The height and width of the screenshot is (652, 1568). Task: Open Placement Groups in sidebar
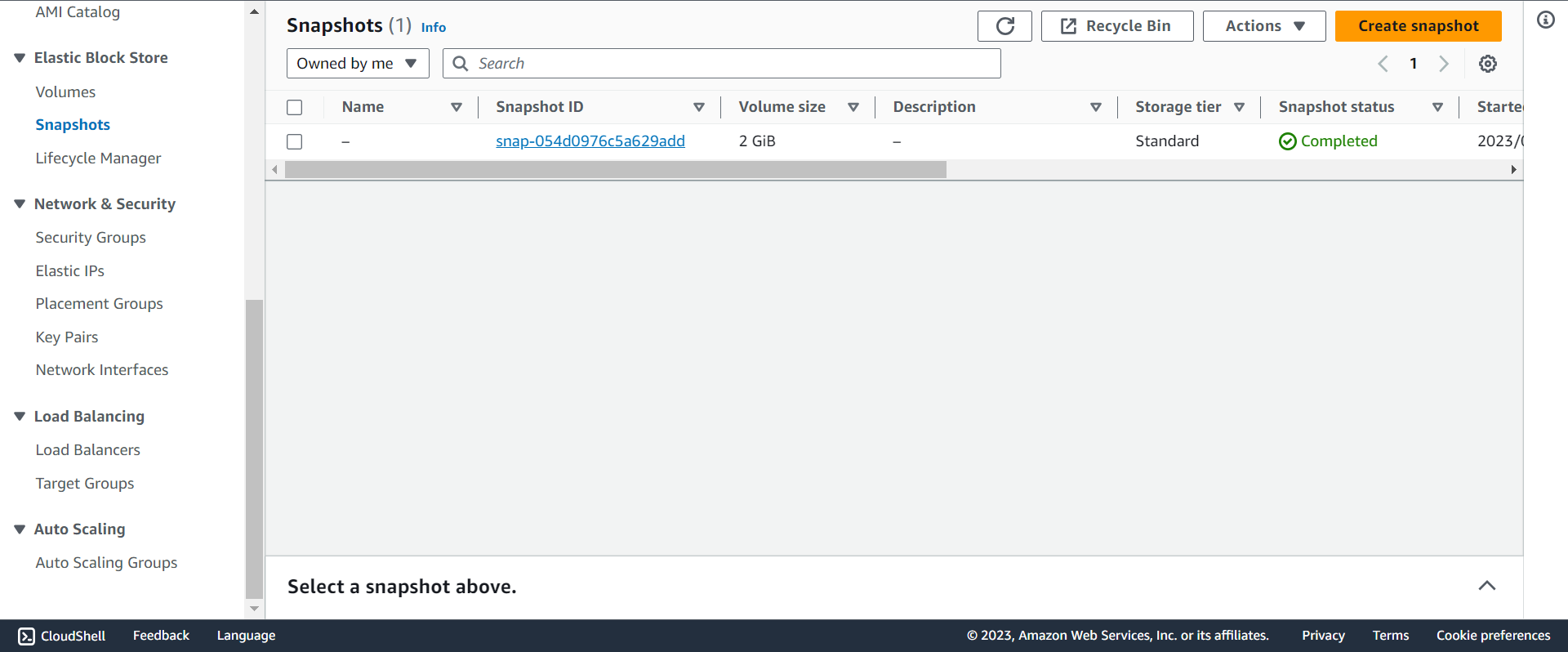(99, 304)
